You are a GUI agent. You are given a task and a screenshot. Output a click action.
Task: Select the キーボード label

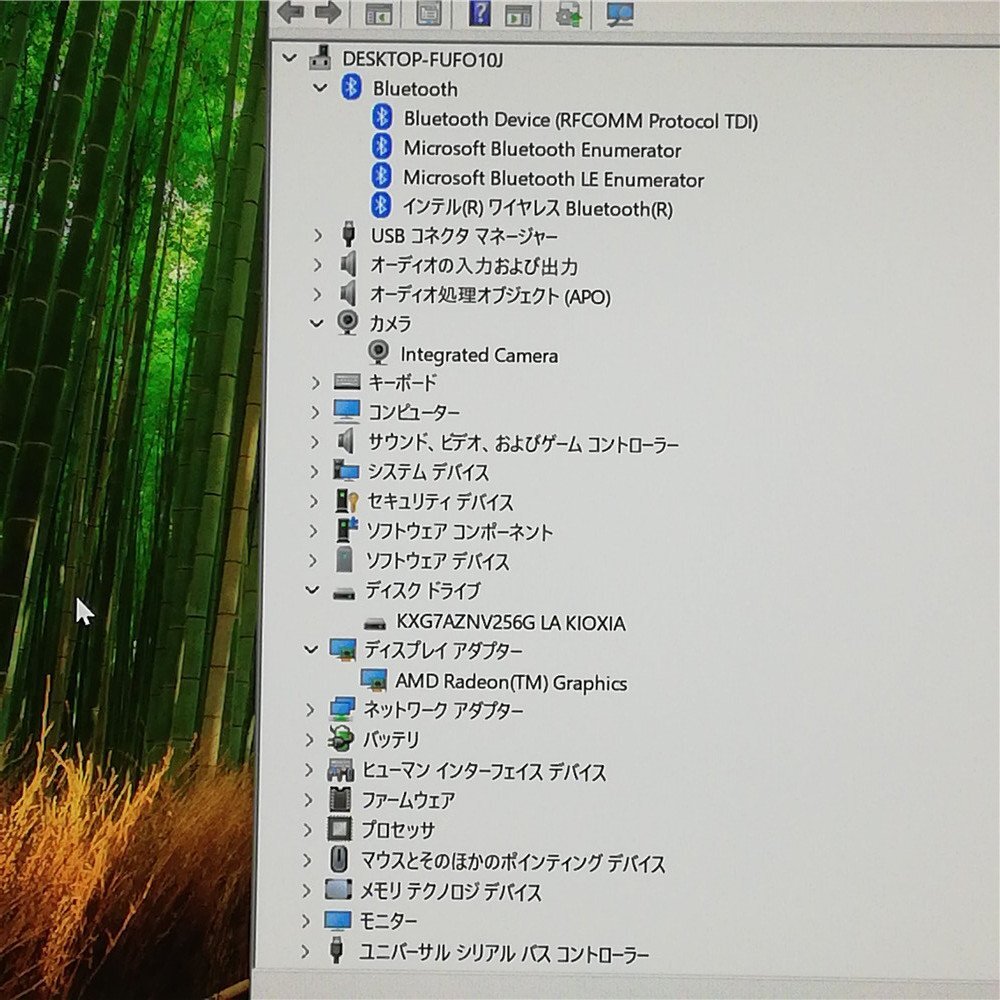(402, 383)
